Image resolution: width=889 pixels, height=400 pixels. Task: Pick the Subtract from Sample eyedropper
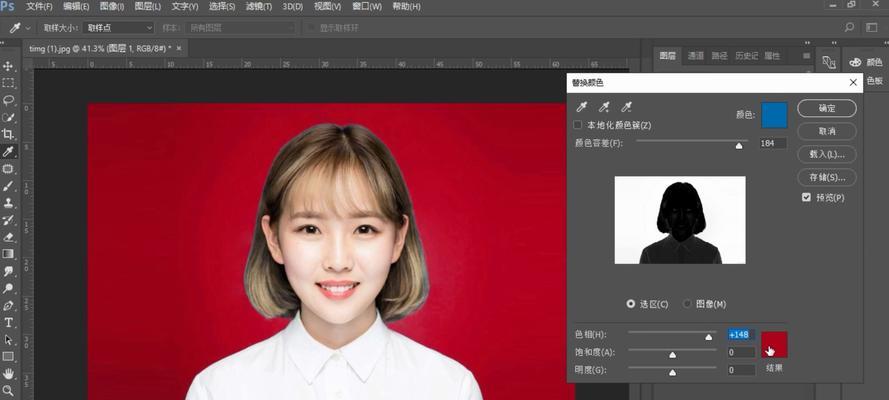pyautogui.click(x=627, y=107)
